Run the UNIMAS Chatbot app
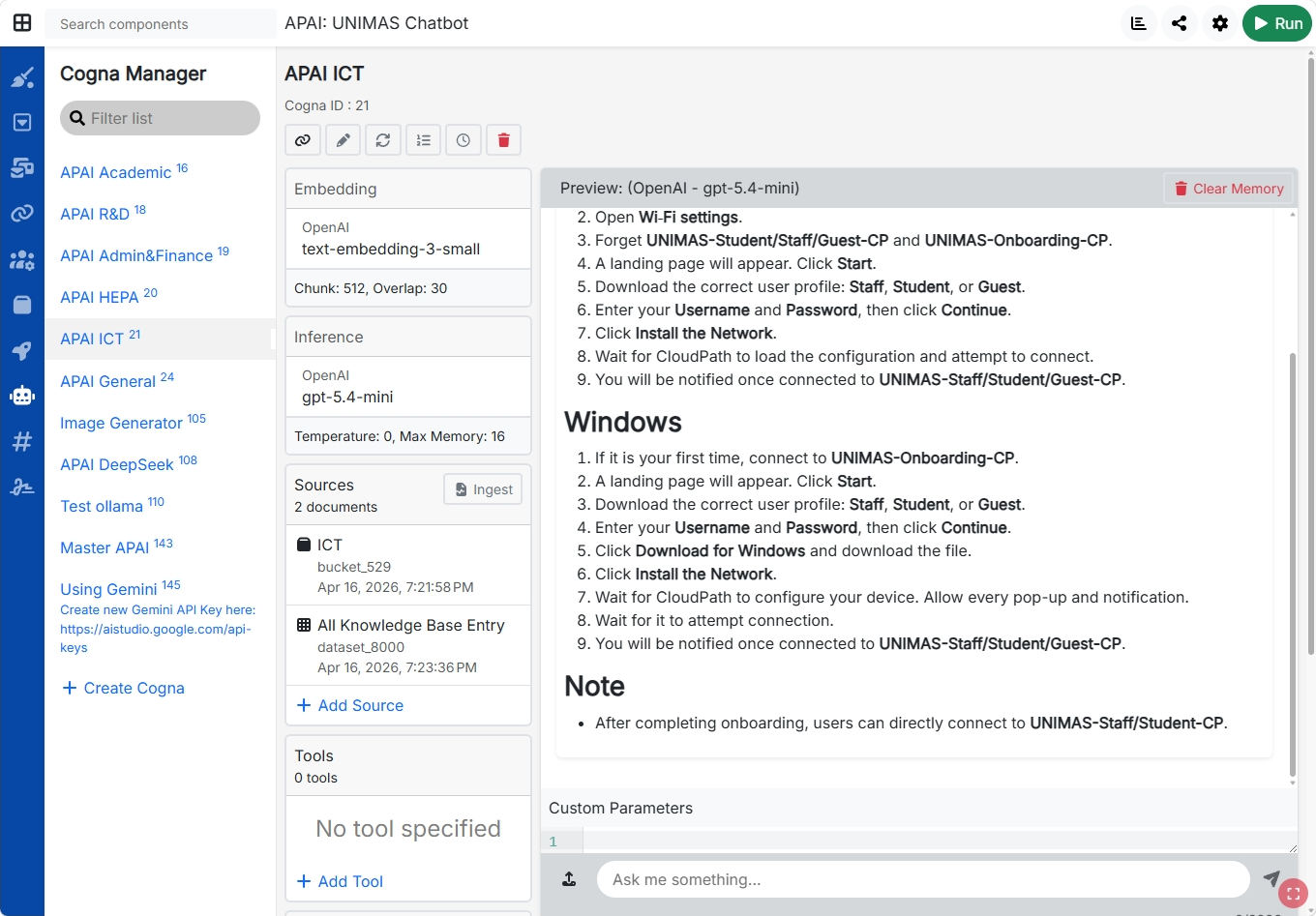The width and height of the screenshot is (1316, 916). tap(1277, 23)
